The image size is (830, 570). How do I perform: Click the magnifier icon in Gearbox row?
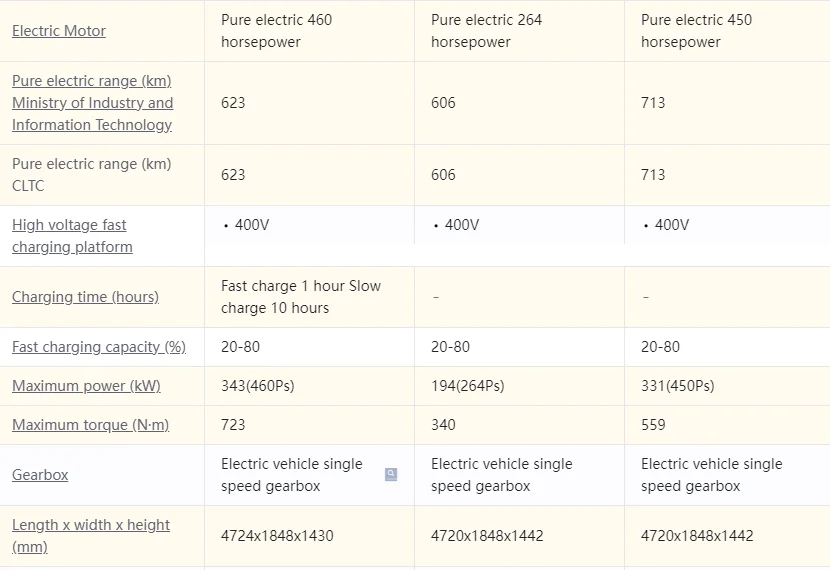(x=391, y=475)
